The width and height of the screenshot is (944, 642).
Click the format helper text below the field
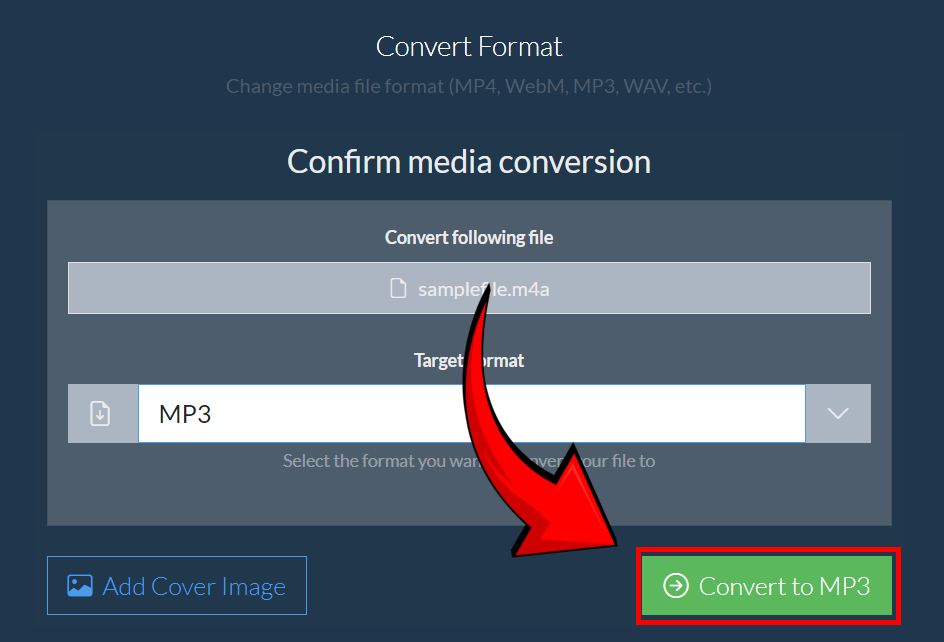[468, 461]
